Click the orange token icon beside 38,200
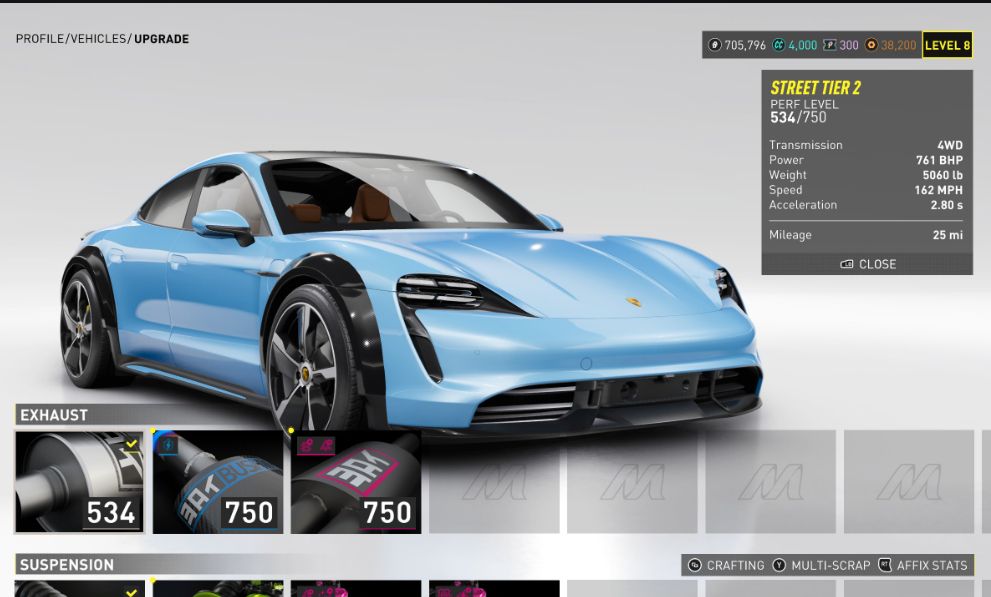 872,45
